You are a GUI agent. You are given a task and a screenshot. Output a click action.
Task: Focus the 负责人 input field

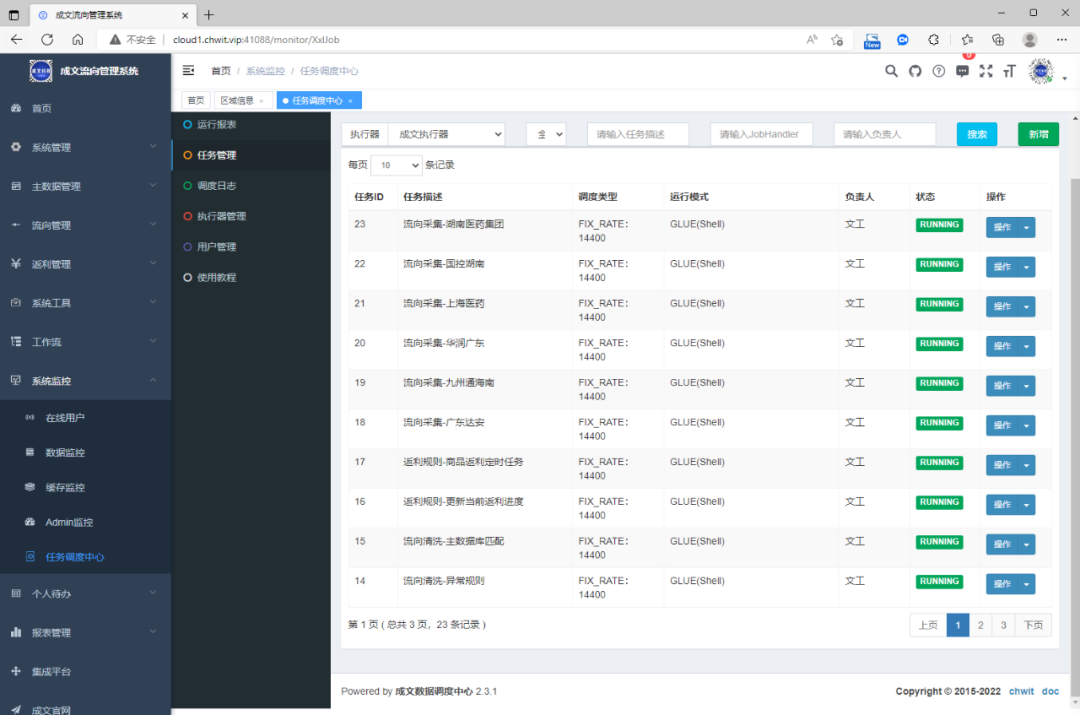pyautogui.click(x=884, y=134)
